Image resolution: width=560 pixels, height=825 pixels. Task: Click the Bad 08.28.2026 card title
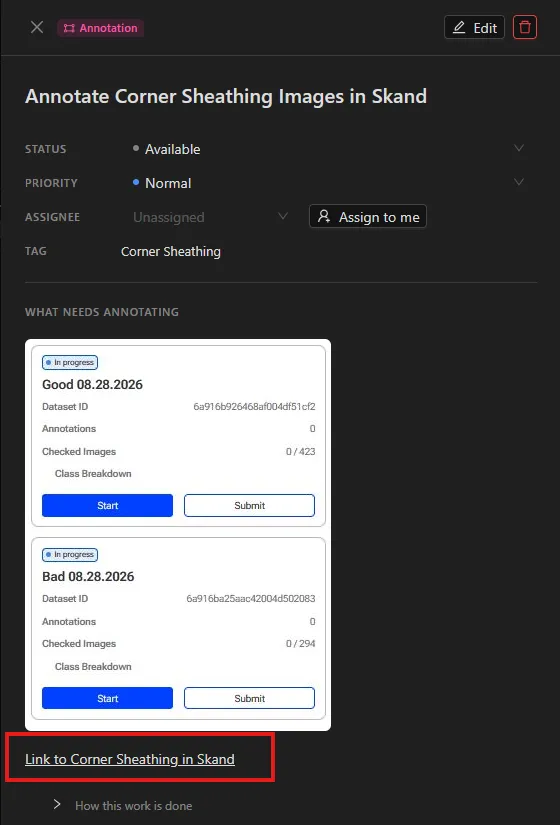pyautogui.click(x=88, y=577)
